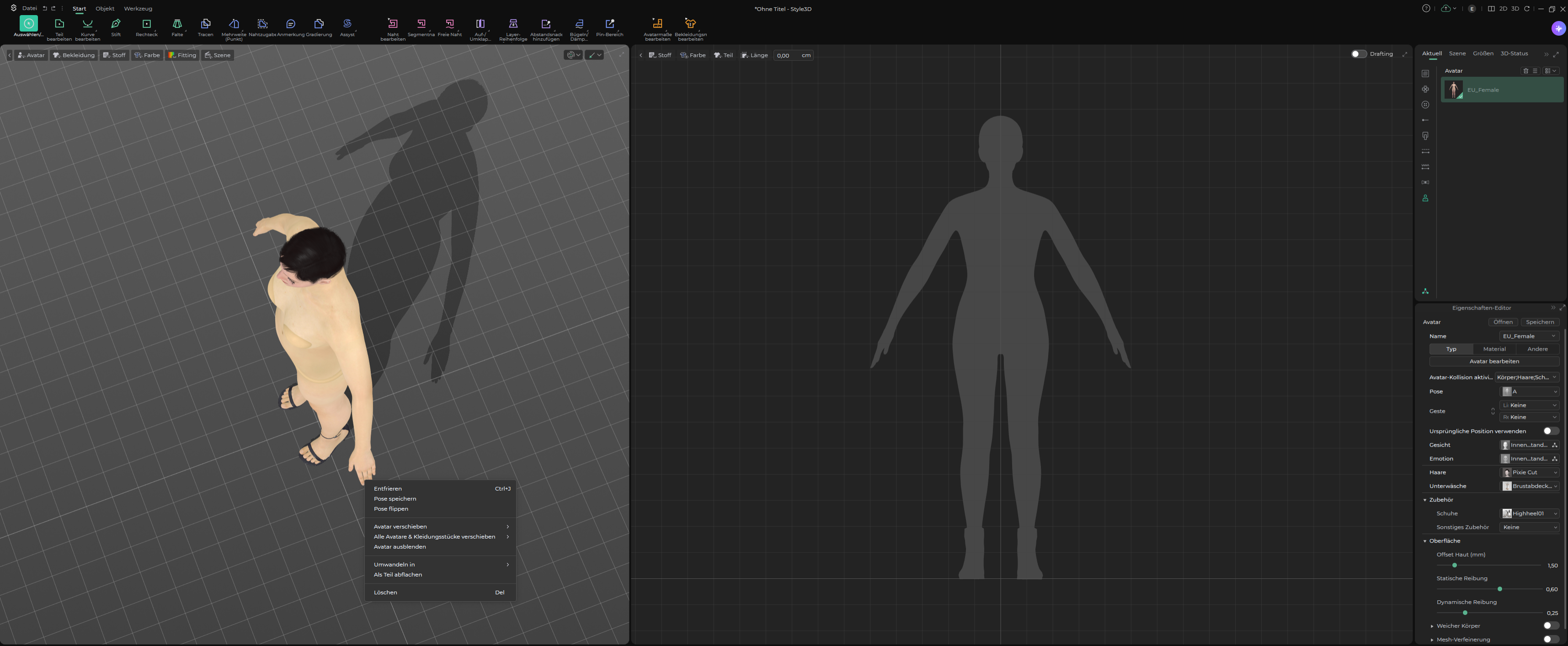Open the Schuhe Highheel01 dropdown
This screenshot has width=1568, height=646.
click(x=1529, y=513)
